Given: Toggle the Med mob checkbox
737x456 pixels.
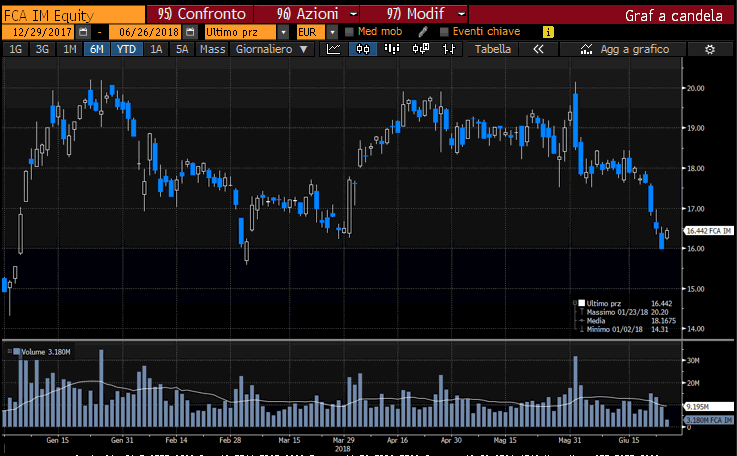Looking at the screenshot, I should coord(349,32).
